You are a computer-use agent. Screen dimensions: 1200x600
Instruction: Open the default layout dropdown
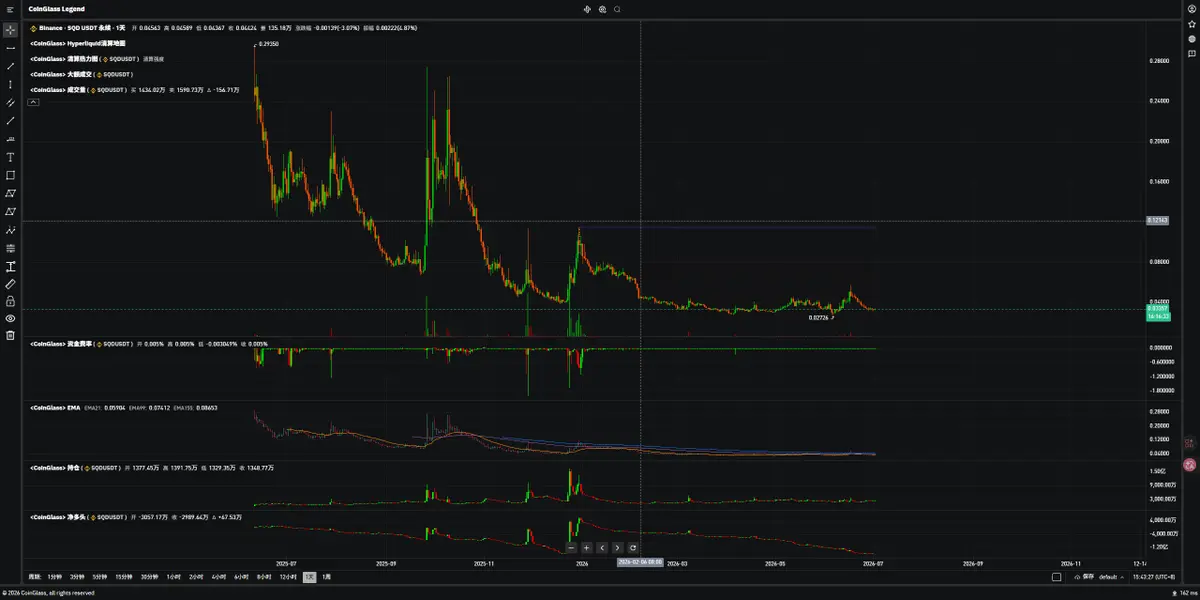(1110, 577)
